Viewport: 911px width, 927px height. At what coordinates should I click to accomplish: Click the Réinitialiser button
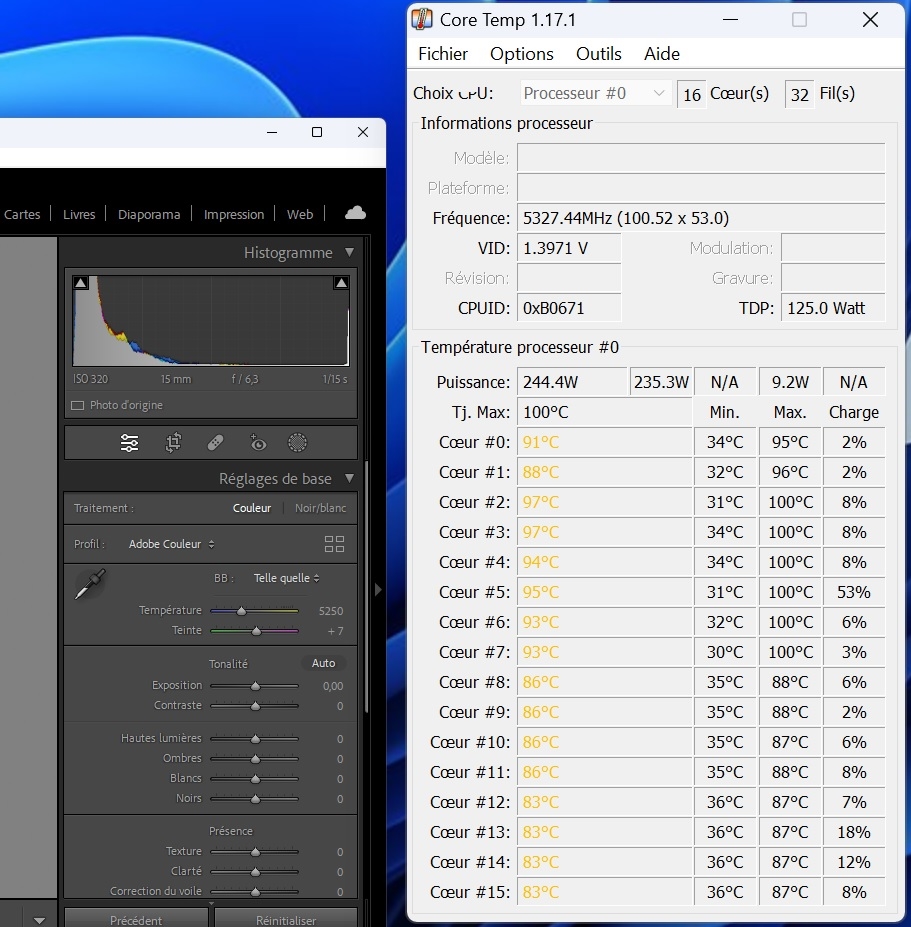(286, 920)
